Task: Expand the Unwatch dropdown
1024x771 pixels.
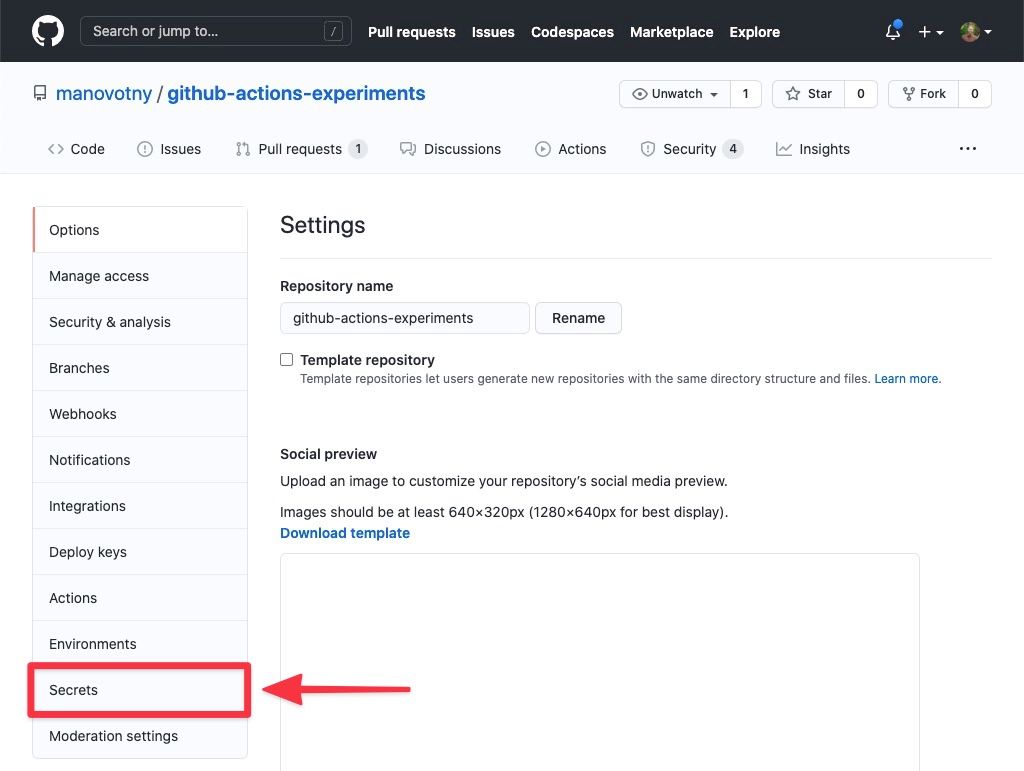Action: (x=675, y=94)
